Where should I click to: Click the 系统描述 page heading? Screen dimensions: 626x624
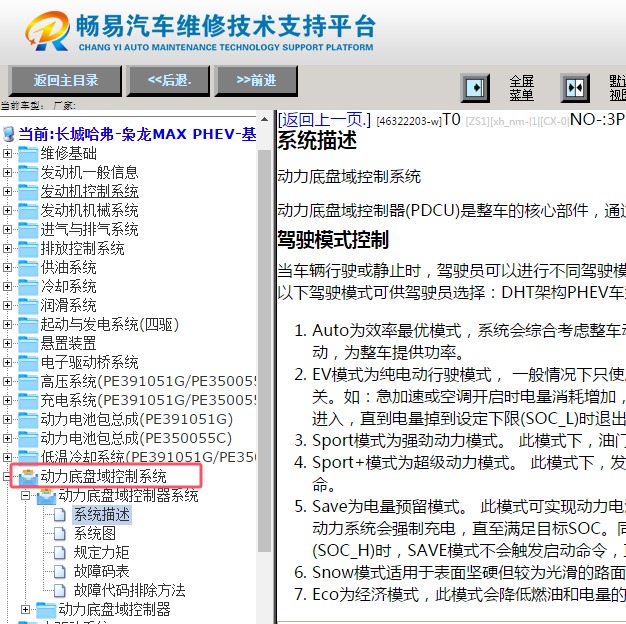click(317, 141)
